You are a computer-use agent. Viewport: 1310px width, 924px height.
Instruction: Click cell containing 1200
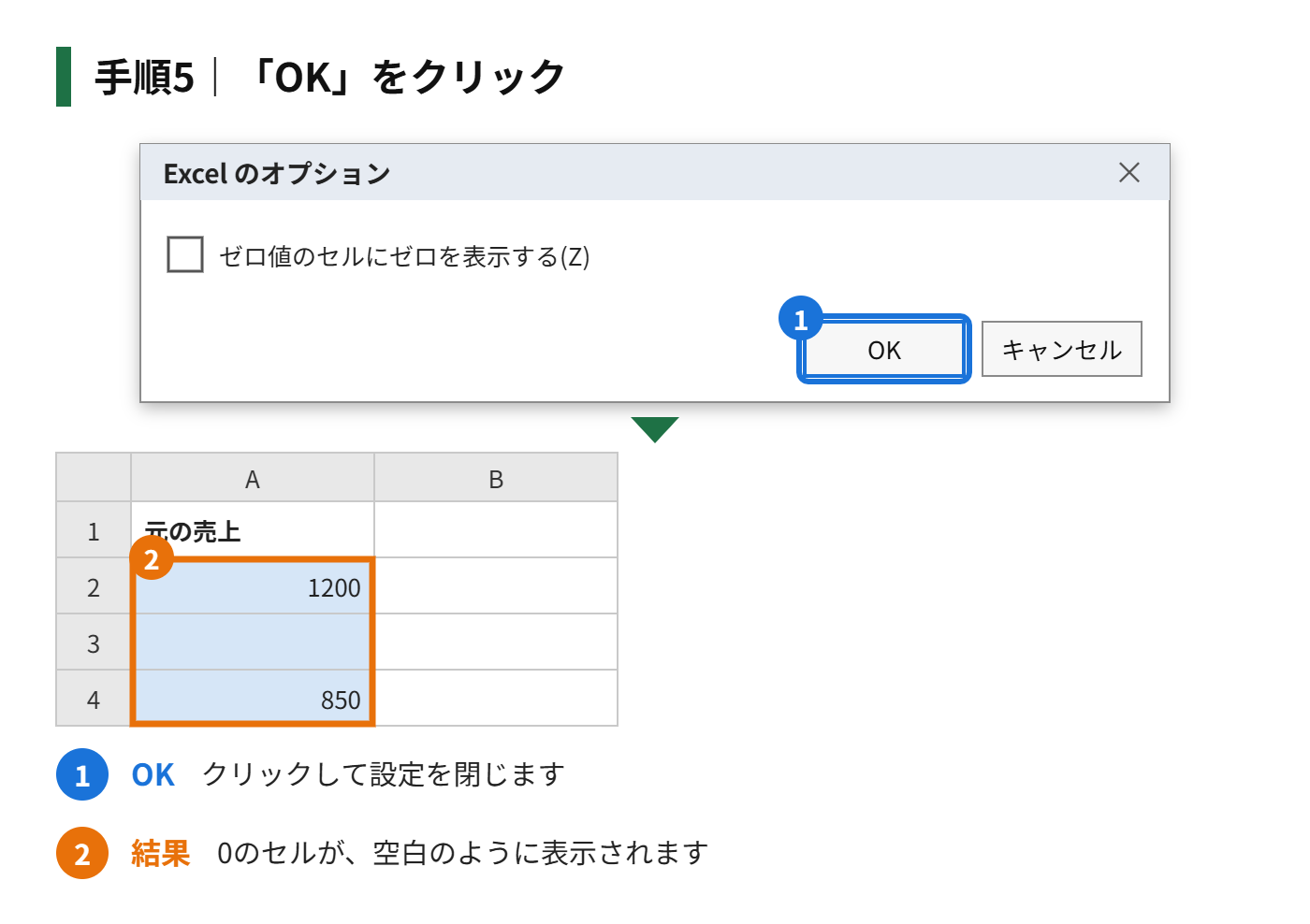(x=253, y=586)
